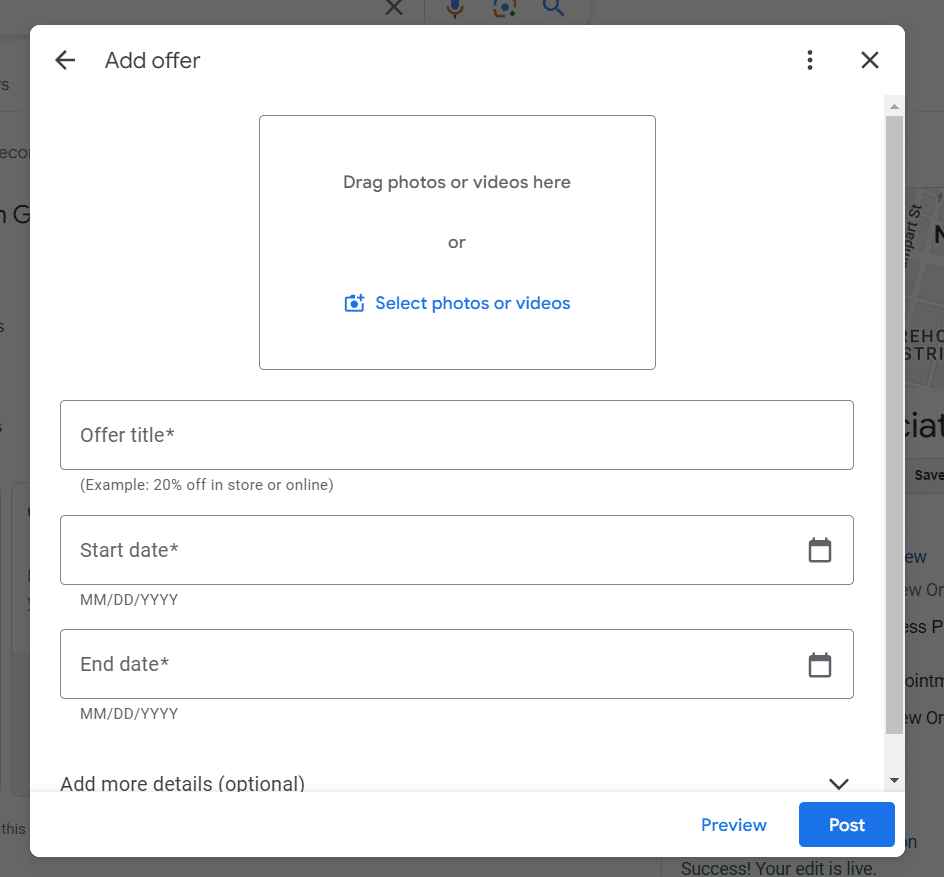Screen dimensions: 944x877
Task: Click the 'Drag photos or videos here' text
Action: point(457,182)
